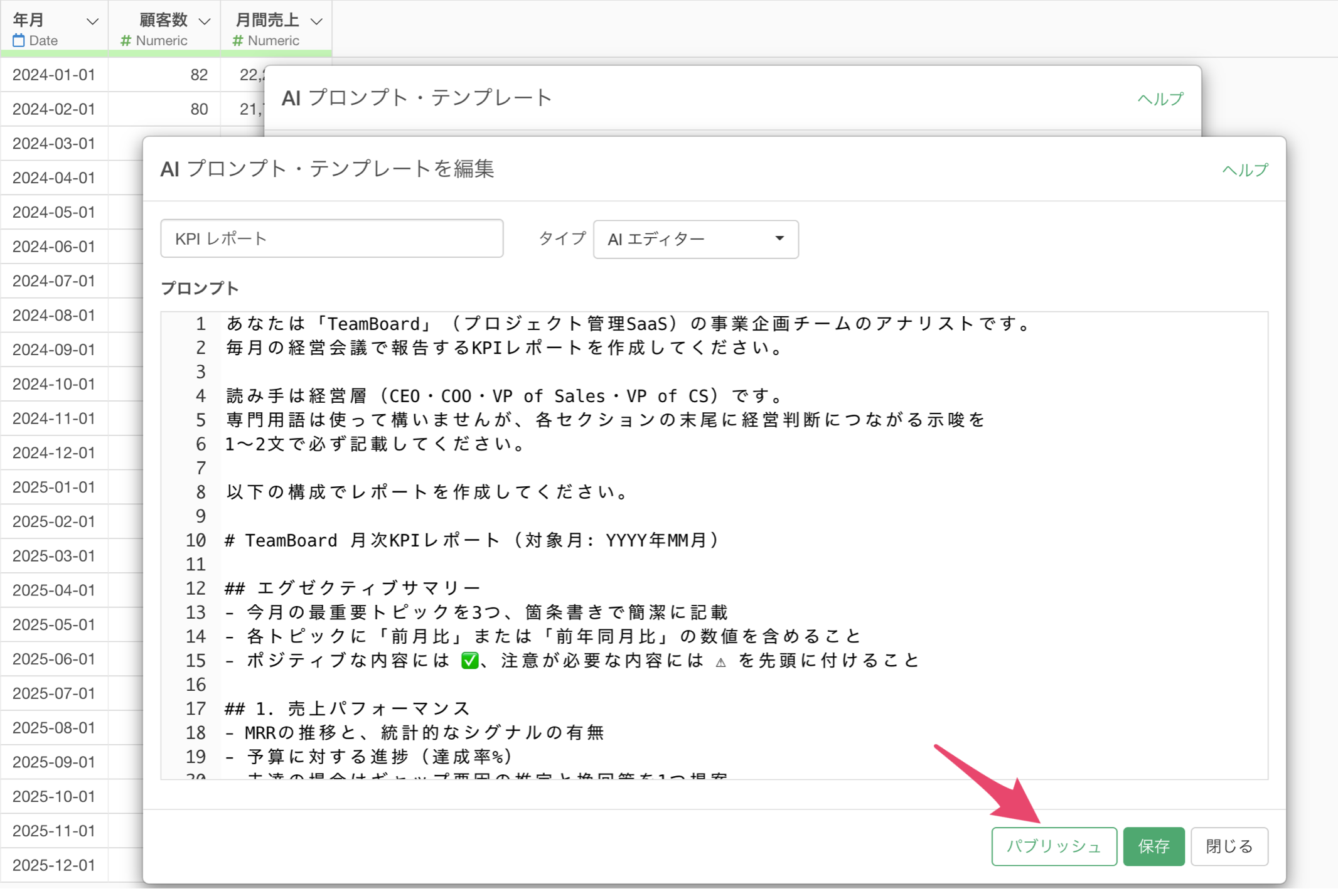Open the 顧客数 column dropdown menu
The width and height of the screenshot is (1338, 896).
tap(205, 21)
